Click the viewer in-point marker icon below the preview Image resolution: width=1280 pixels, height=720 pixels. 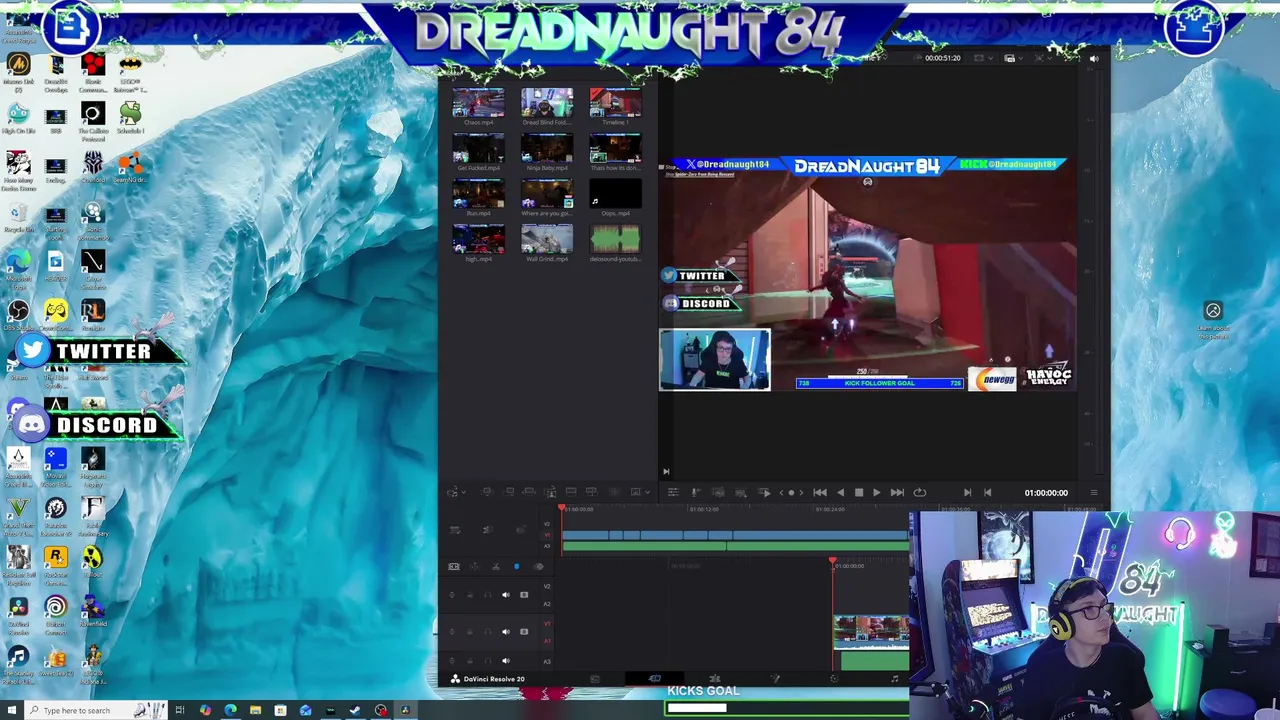coord(666,471)
